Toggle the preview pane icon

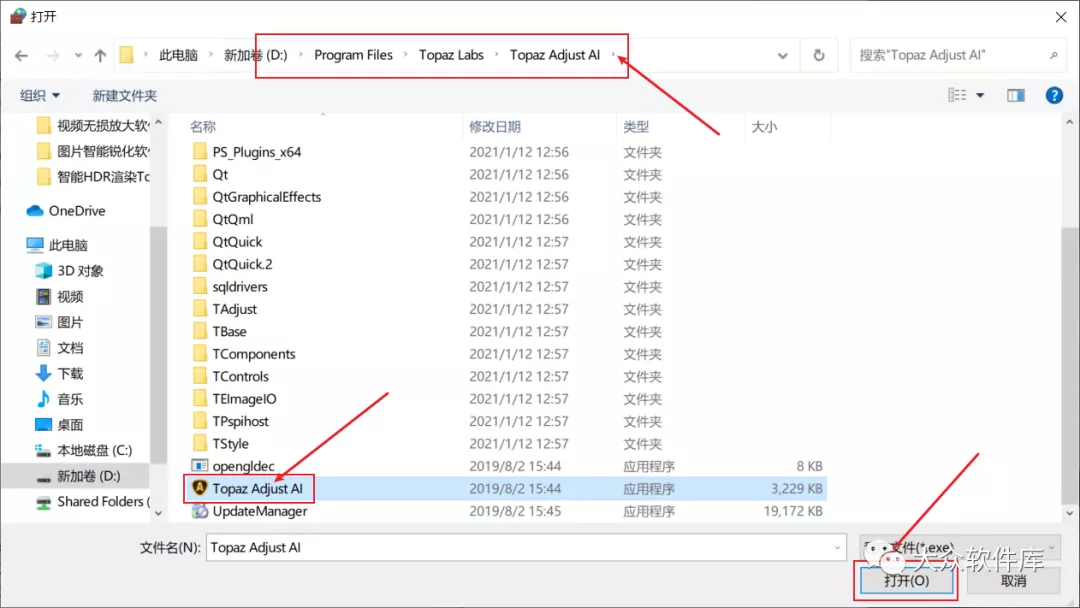pos(1016,95)
